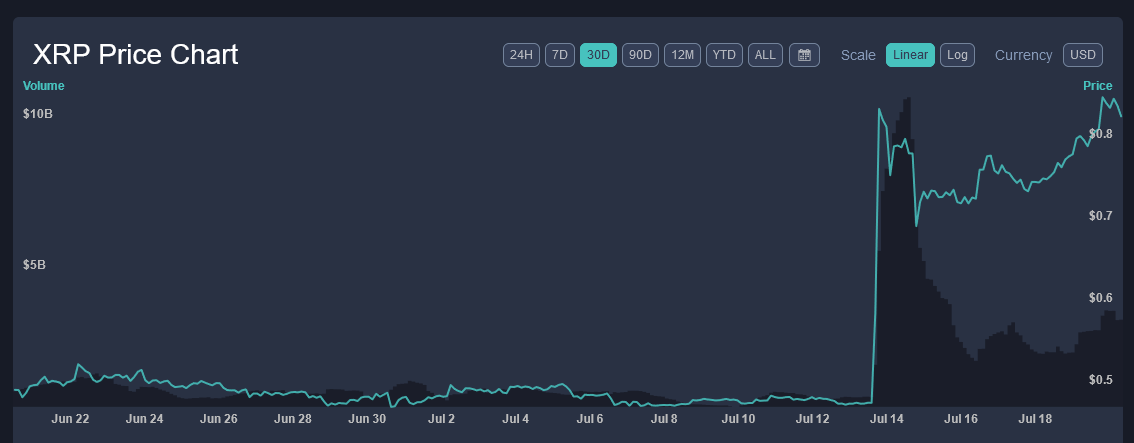Select the 24H time range

pyautogui.click(x=521, y=55)
